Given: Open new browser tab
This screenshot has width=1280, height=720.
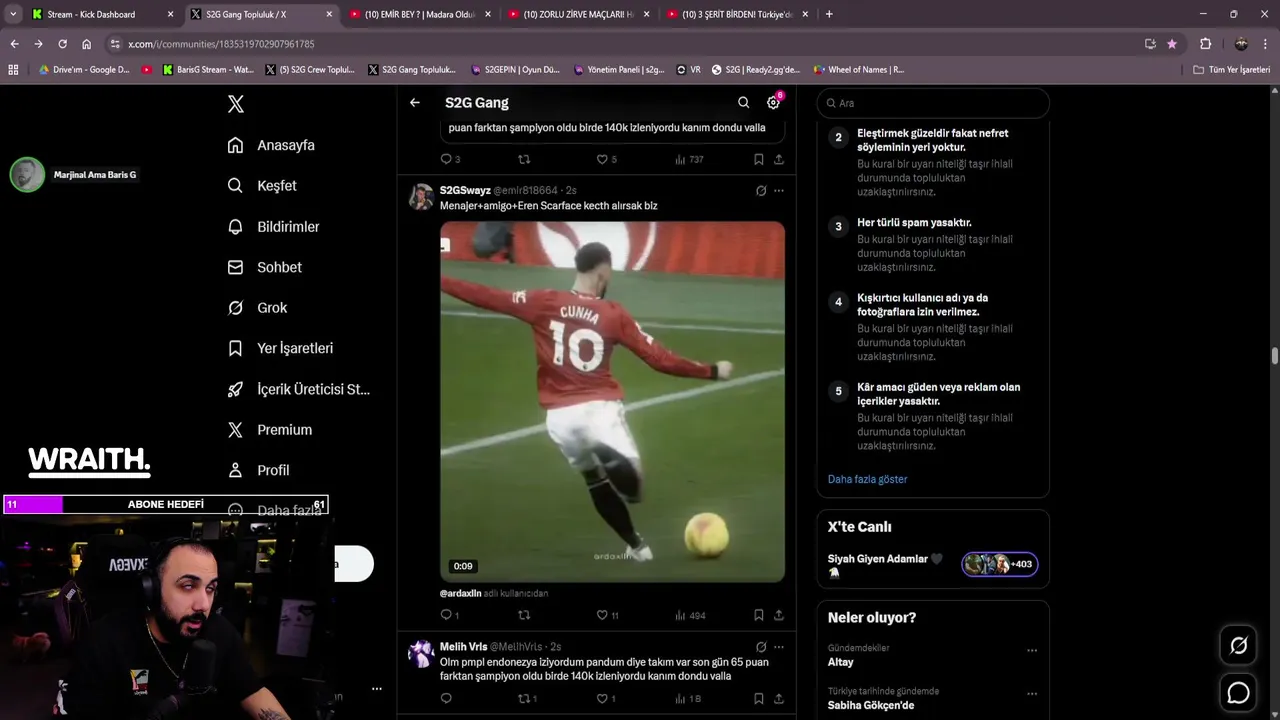Looking at the screenshot, I should pos(829,14).
